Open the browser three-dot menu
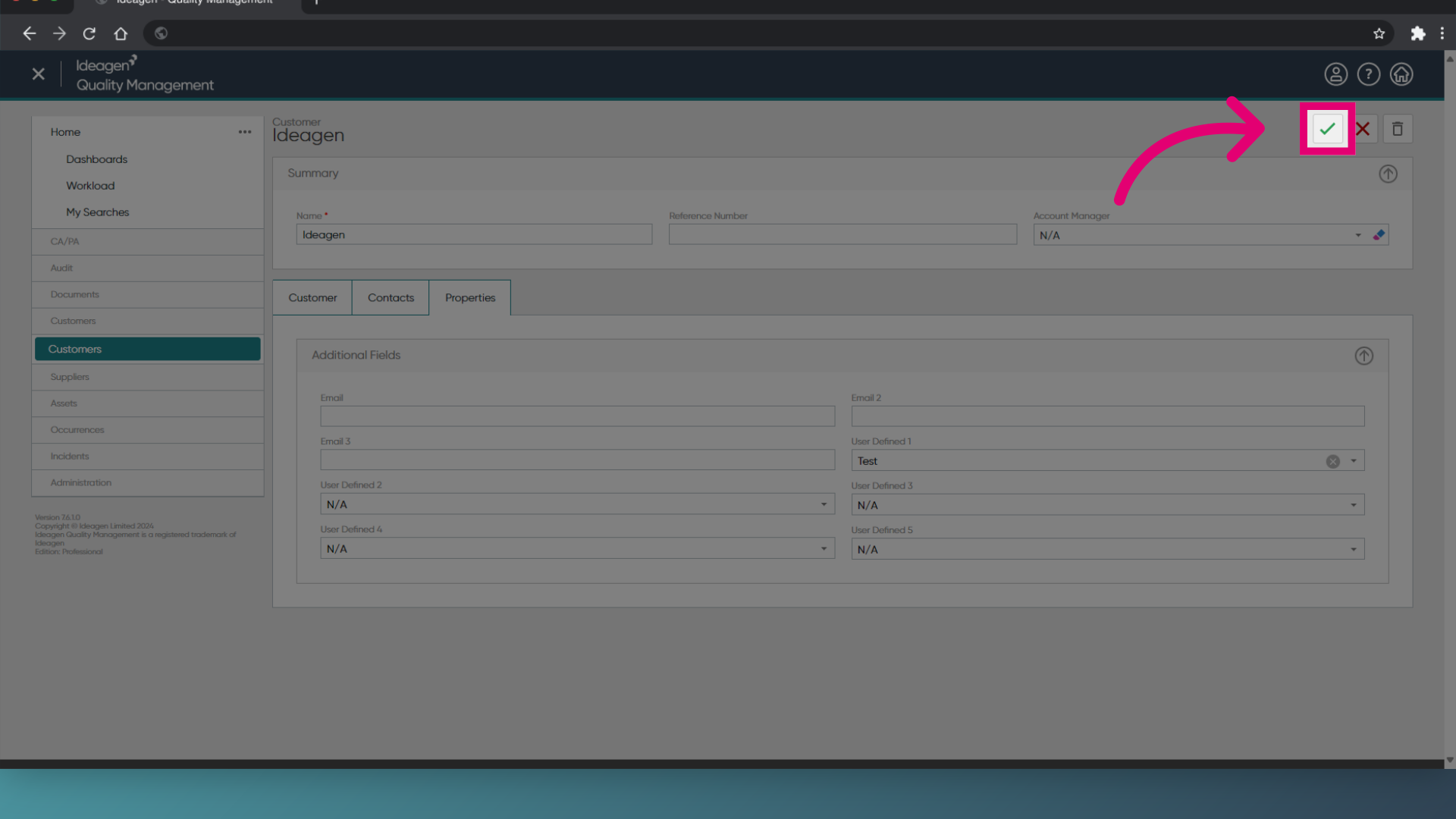The height and width of the screenshot is (819, 1456). [x=1442, y=33]
